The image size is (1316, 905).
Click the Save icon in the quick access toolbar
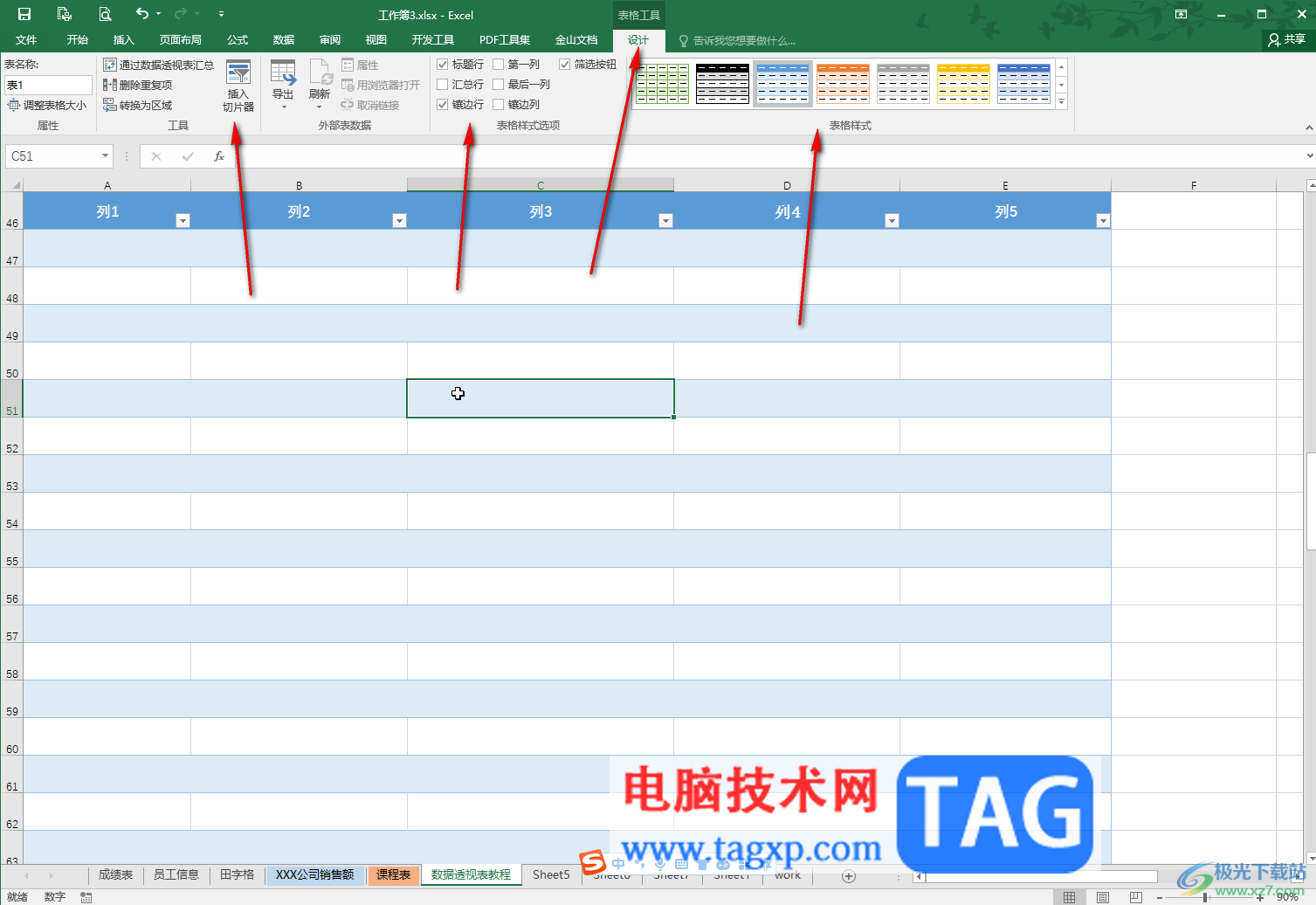pyautogui.click(x=24, y=14)
